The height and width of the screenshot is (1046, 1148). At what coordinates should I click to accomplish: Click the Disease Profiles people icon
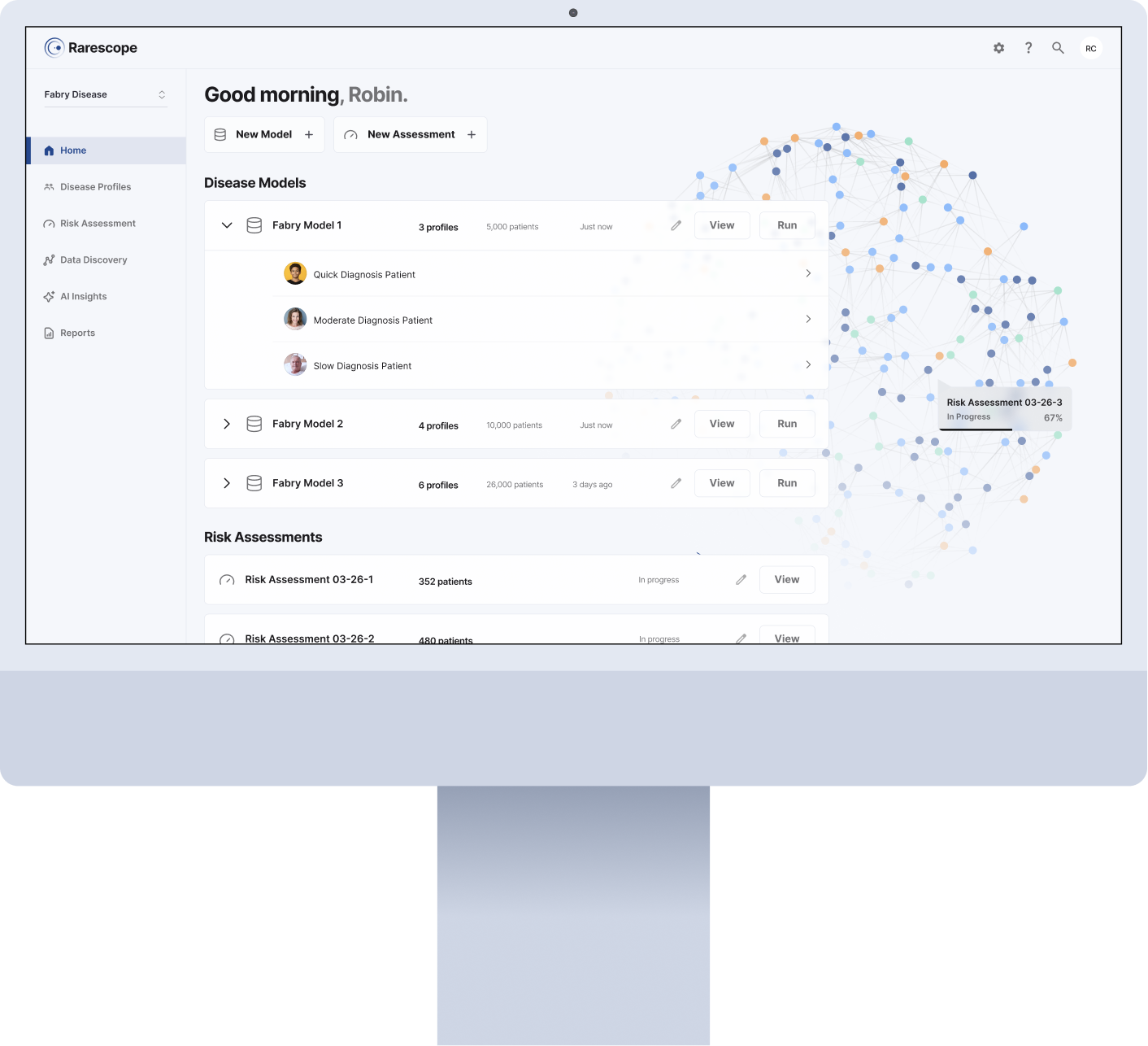pos(49,187)
